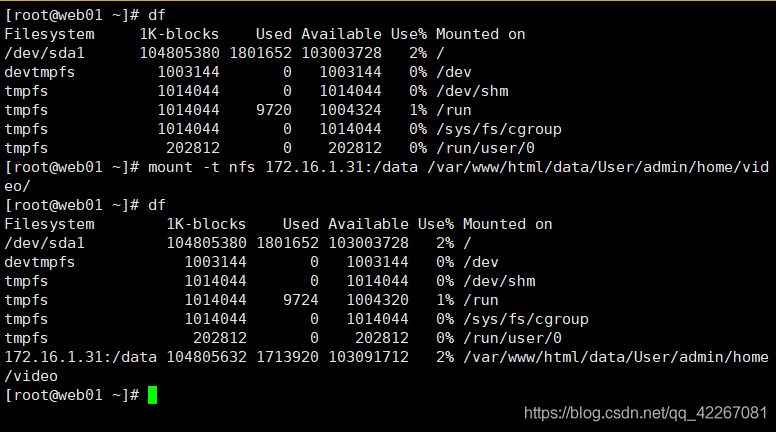Click "Use%" header in second df output
Screen dimensions: 776x432
click(x=436, y=224)
